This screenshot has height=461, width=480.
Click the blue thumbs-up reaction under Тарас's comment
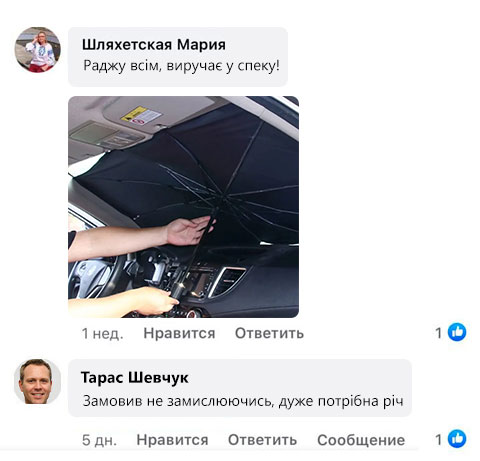[457, 439]
